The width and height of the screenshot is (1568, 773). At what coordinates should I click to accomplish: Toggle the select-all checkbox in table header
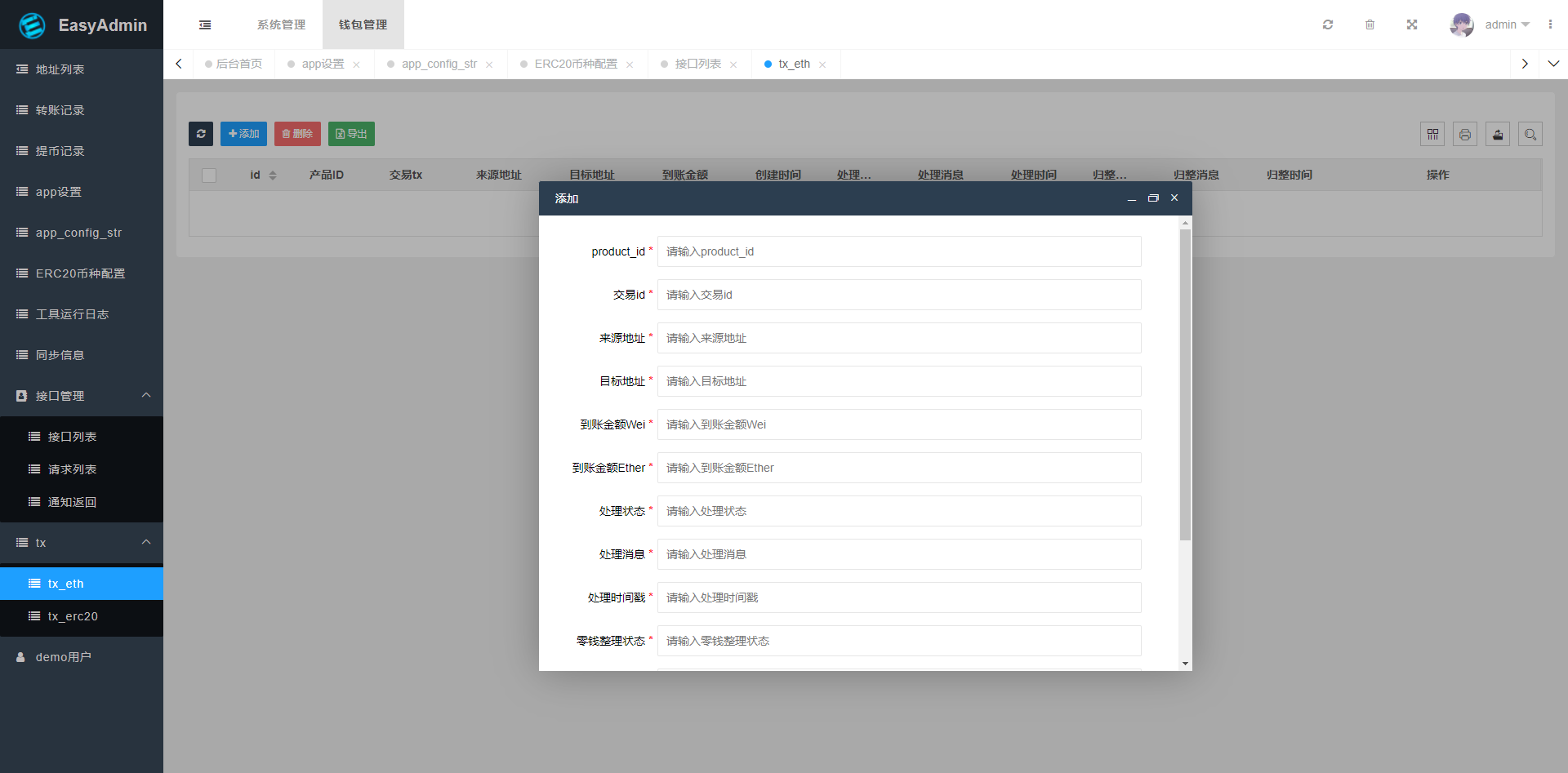click(x=209, y=175)
